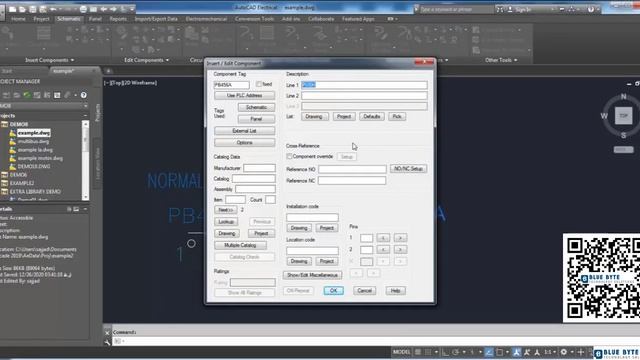The height and width of the screenshot is (360, 640).
Task: Click the N compass direction on ViewCube
Action: pos(623,97)
